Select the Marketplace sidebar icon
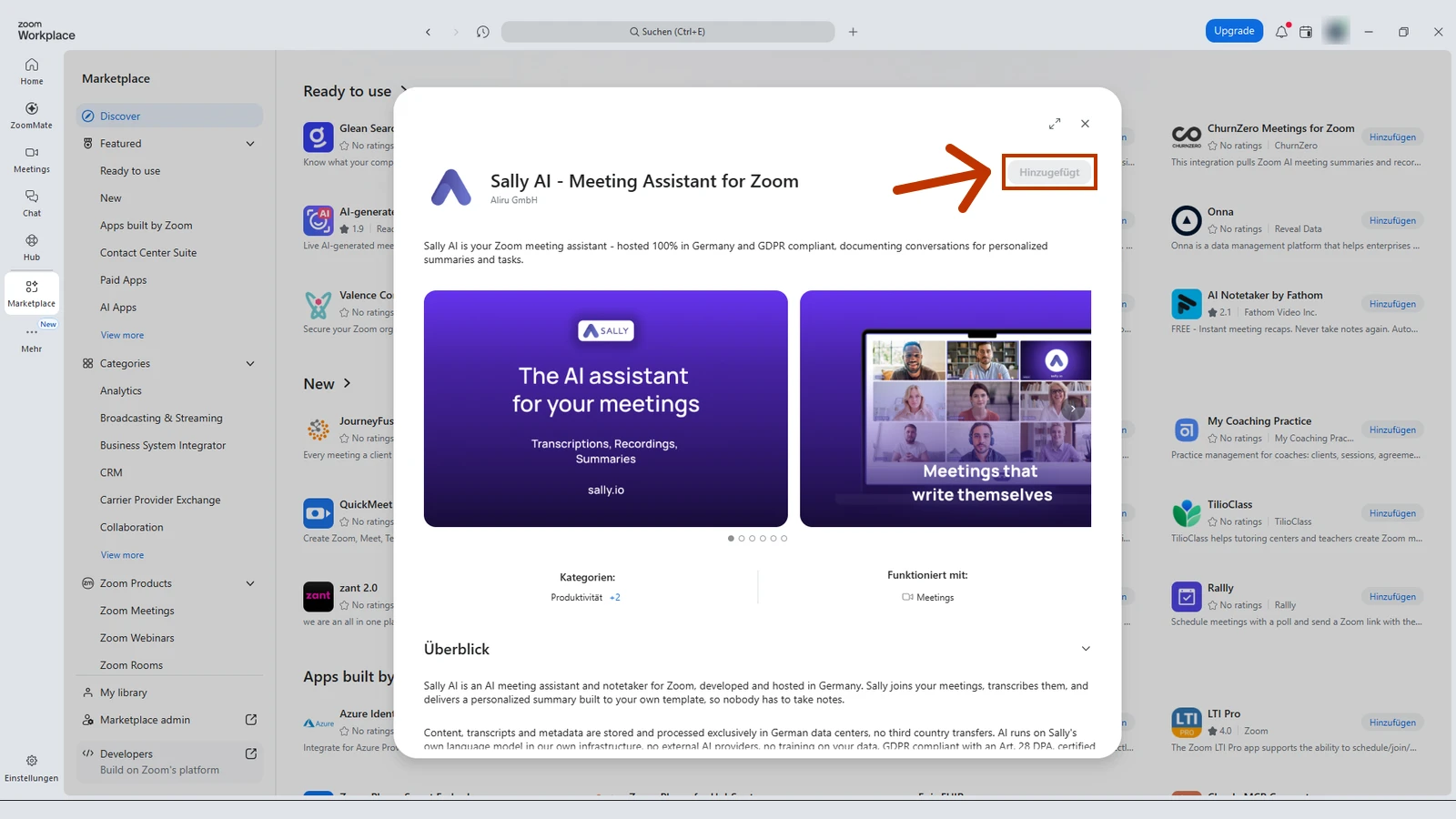This screenshot has height=819, width=1456. [32, 293]
